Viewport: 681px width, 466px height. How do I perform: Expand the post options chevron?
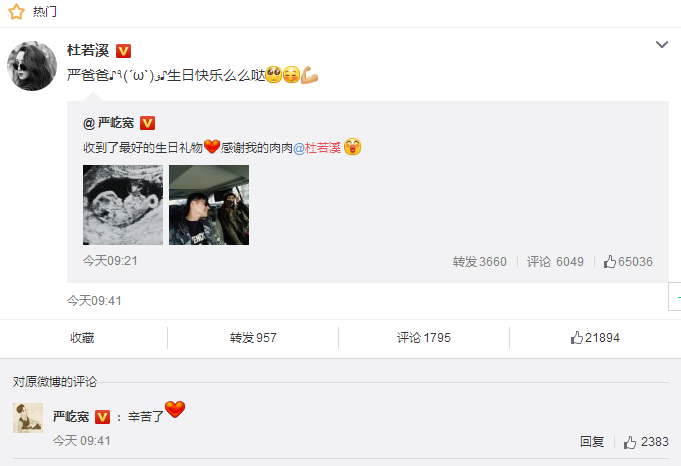[x=661, y=44]
